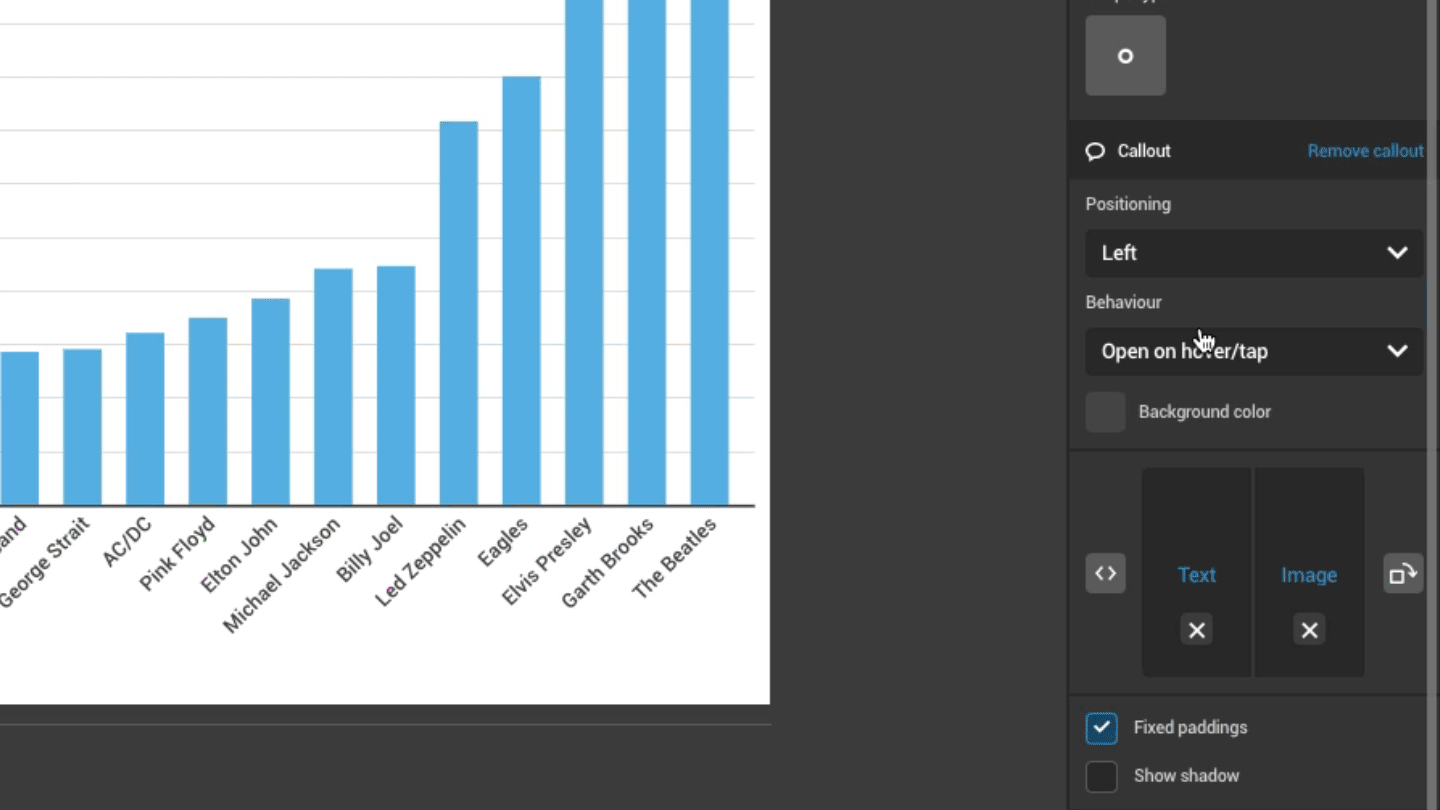
Task: Click the Michael Jackson axis label
Action: pyautogui.click(x=282, y=575)
